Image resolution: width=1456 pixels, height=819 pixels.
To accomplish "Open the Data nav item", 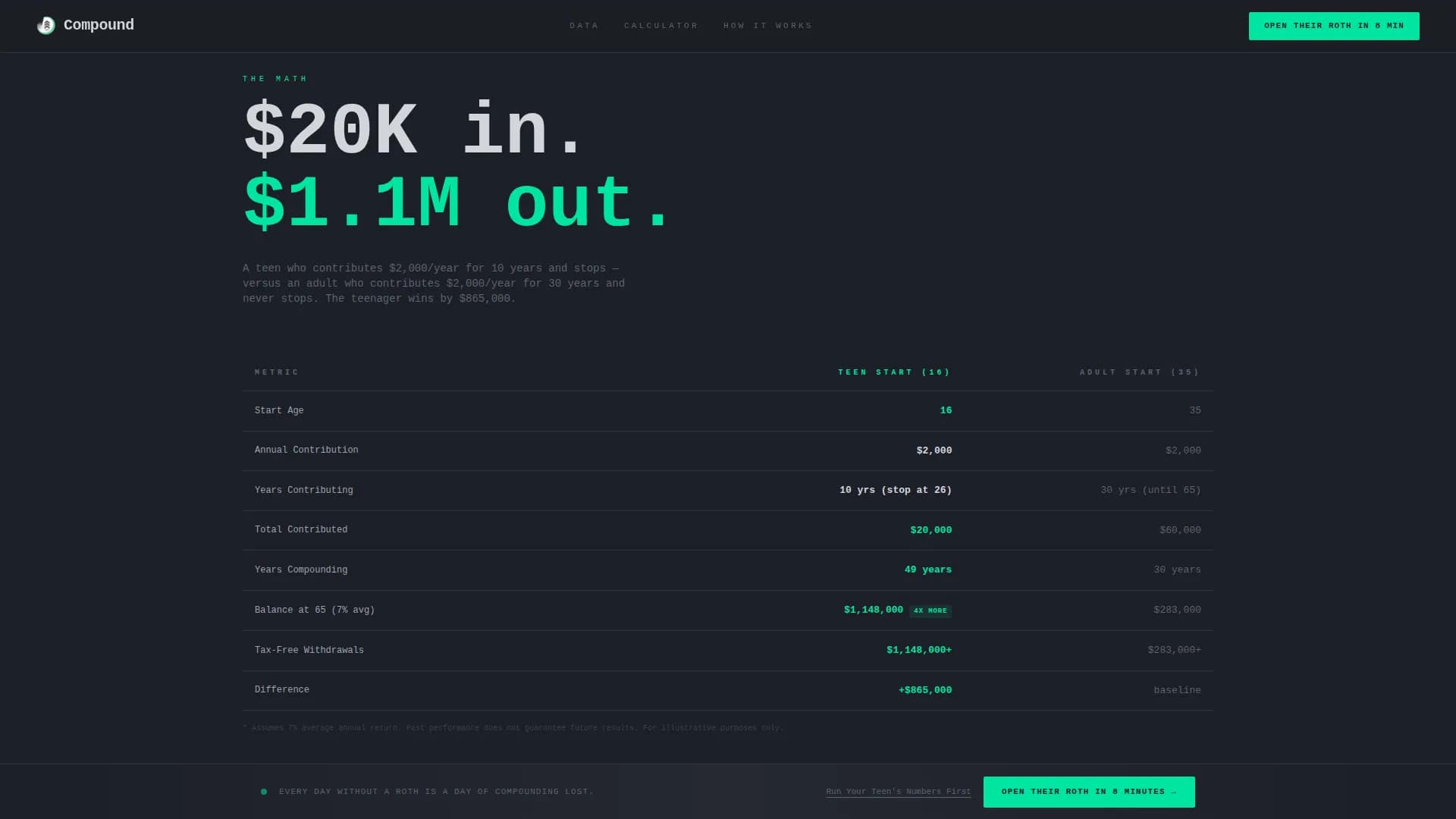I will pos(584,26).
